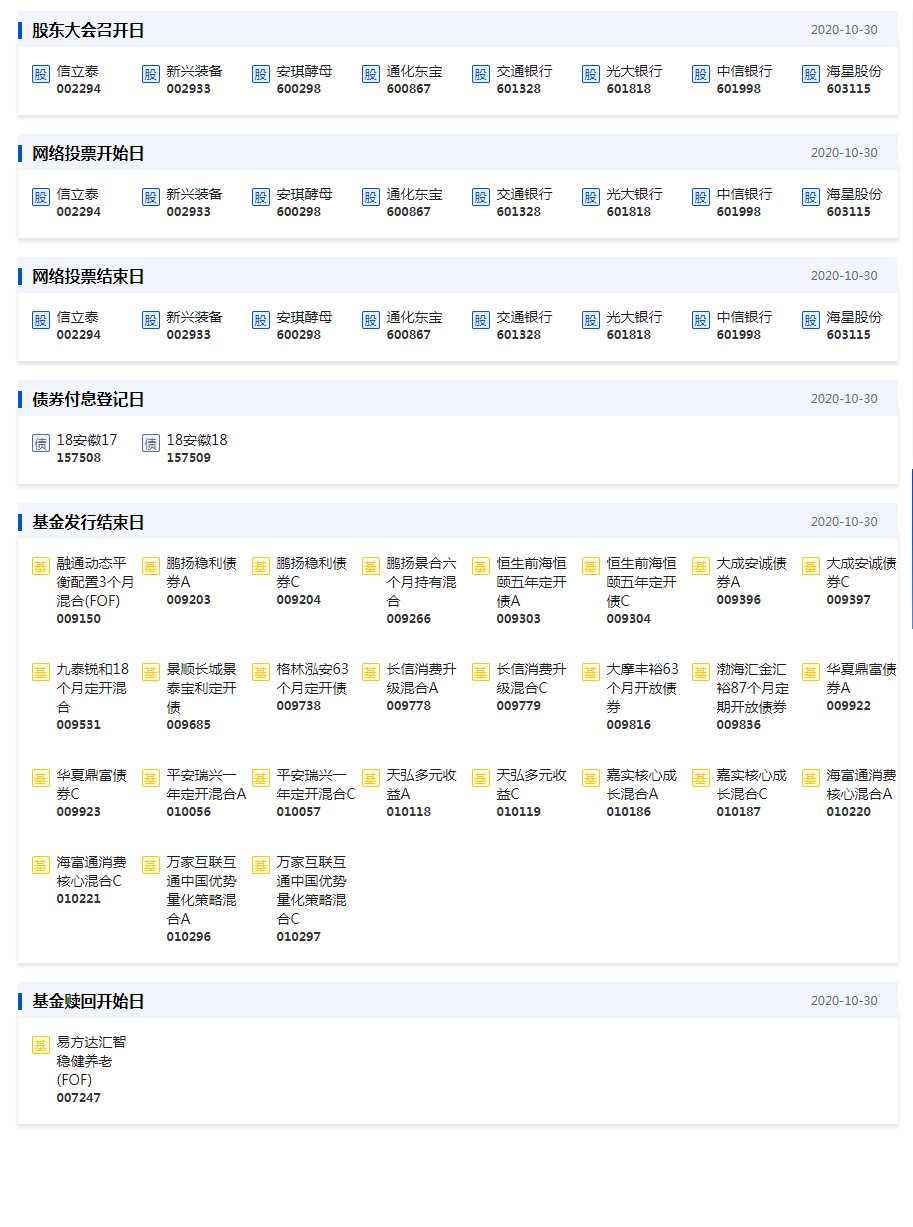Open 安琪酵母 under 股东大会召开日
The width and height of the screenshot is (913, 1227).
(304, 72)
